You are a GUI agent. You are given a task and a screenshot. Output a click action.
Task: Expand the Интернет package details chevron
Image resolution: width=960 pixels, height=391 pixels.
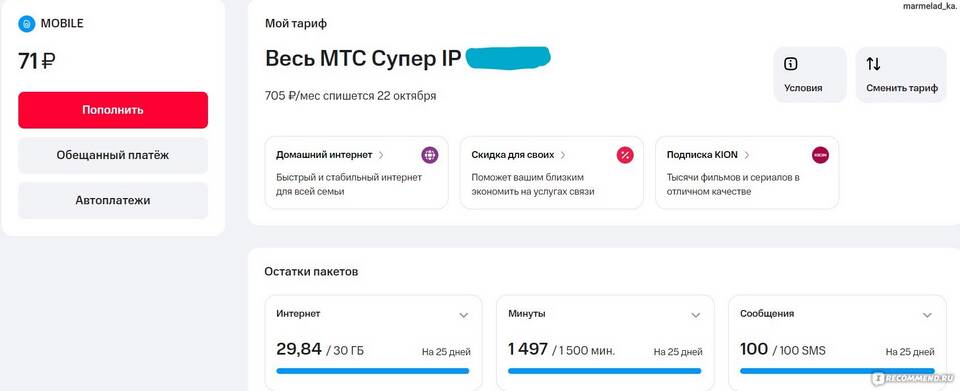tap(463, 315)
